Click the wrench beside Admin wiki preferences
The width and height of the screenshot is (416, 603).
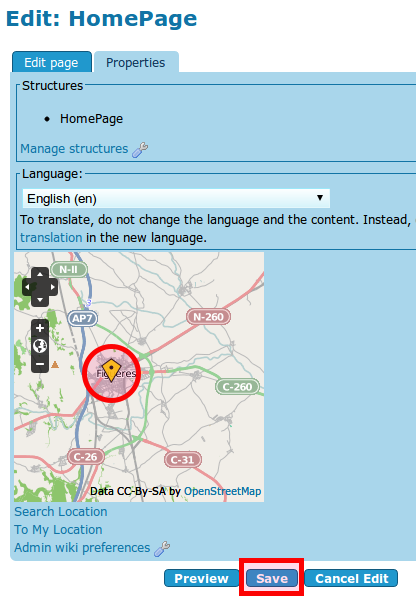(162, 548)
